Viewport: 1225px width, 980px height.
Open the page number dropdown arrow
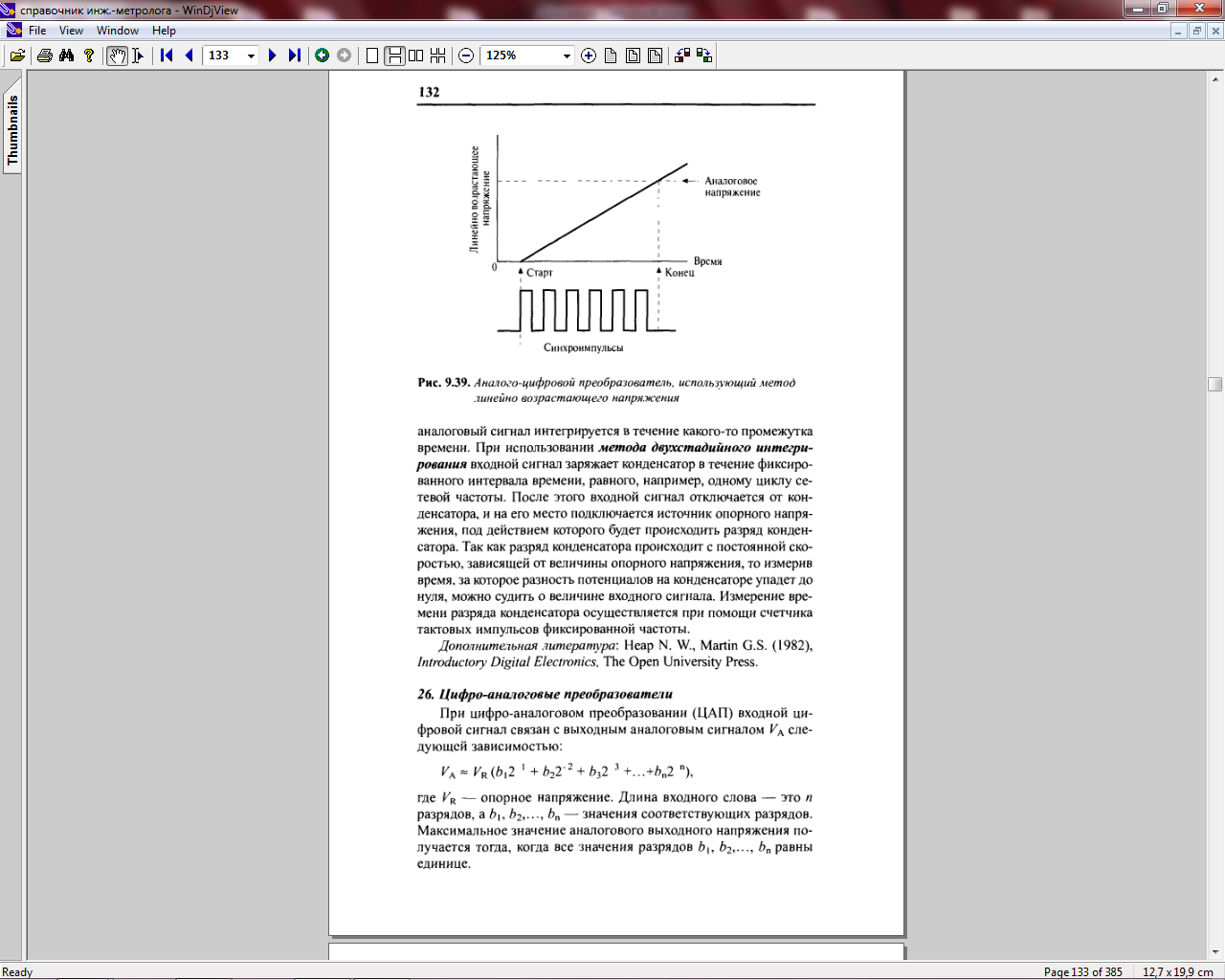click(x=252, y=56)
